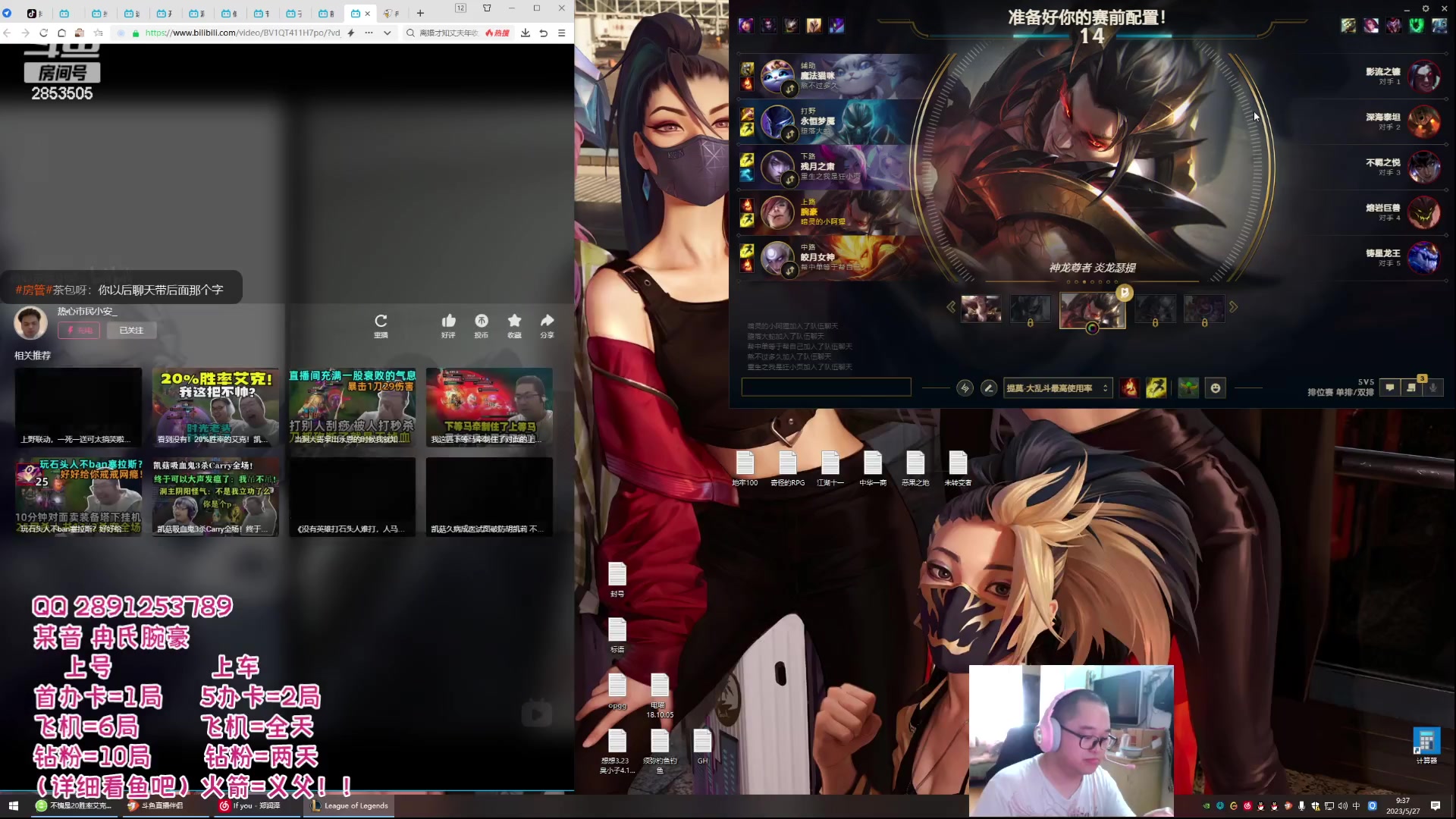Open the League client settings gear
The width and height of the screenshot is (1456, 819).
coord(1426,8)
